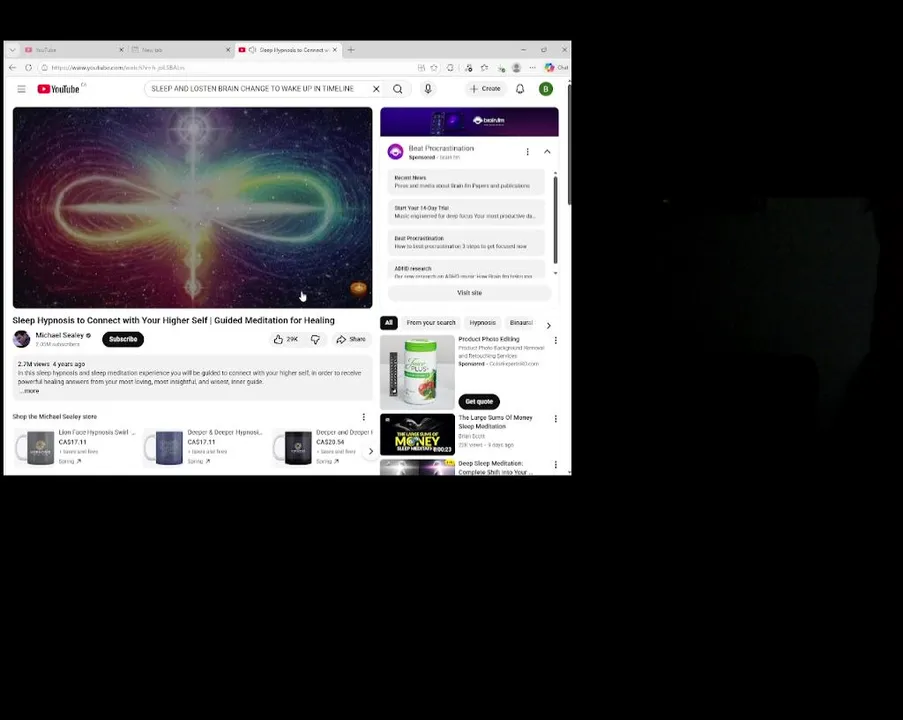Open the brain.fm banner ad image
Image resolution: width=903 pixels, height=720 pixels.
pyautogui.click(x=469, y=122)
